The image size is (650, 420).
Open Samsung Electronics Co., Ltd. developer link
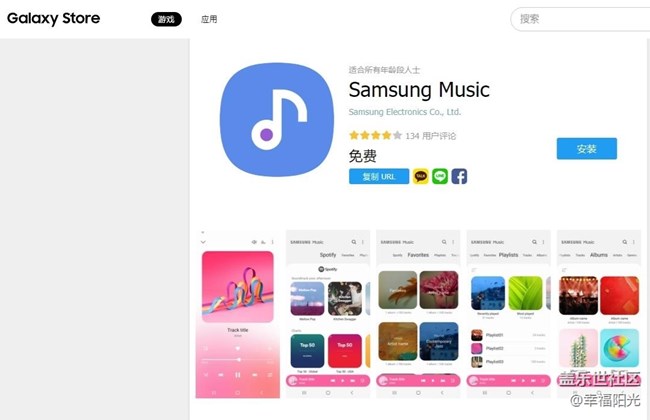pos(405,112)
